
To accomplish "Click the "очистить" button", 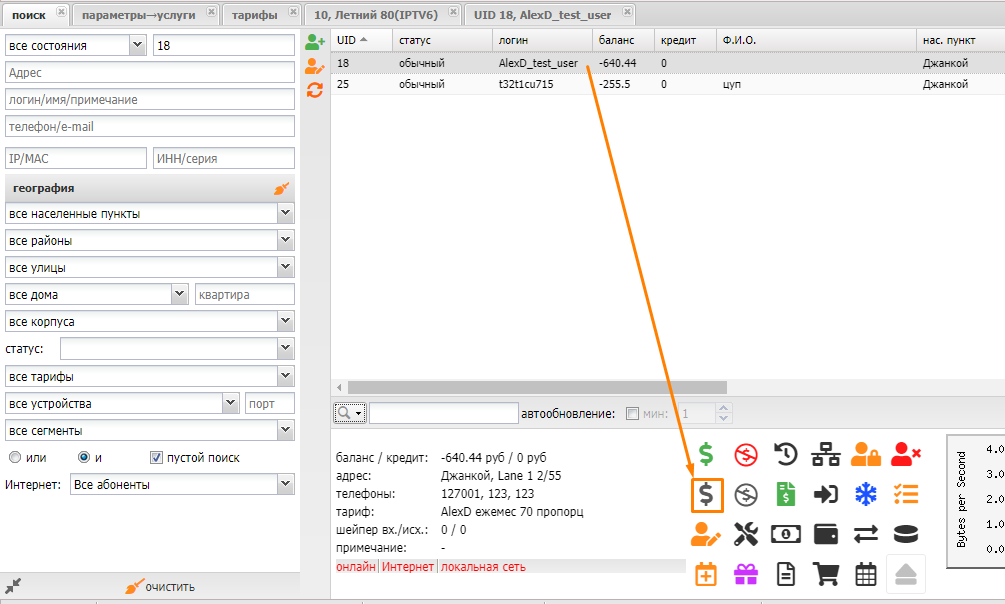I will (x=160, y=587).
